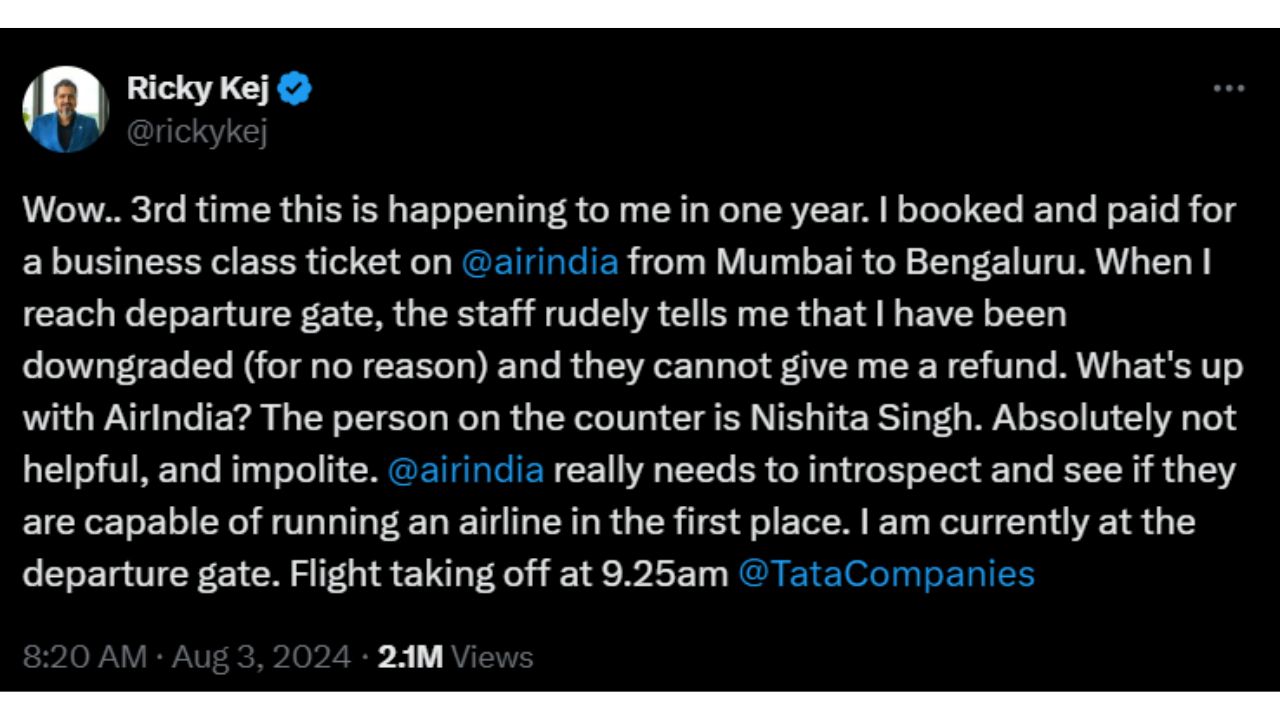
Task: Select Ricky Kej's profile photo
Action: [x=66, y=110]
